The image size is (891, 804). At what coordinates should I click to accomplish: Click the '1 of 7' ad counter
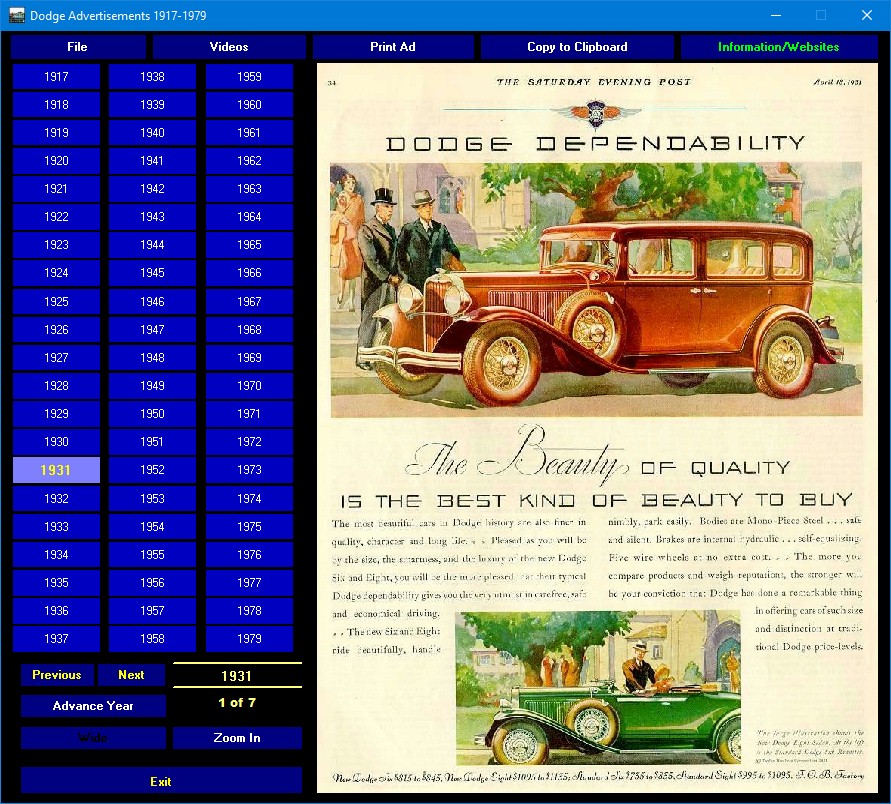pos(237,703)
